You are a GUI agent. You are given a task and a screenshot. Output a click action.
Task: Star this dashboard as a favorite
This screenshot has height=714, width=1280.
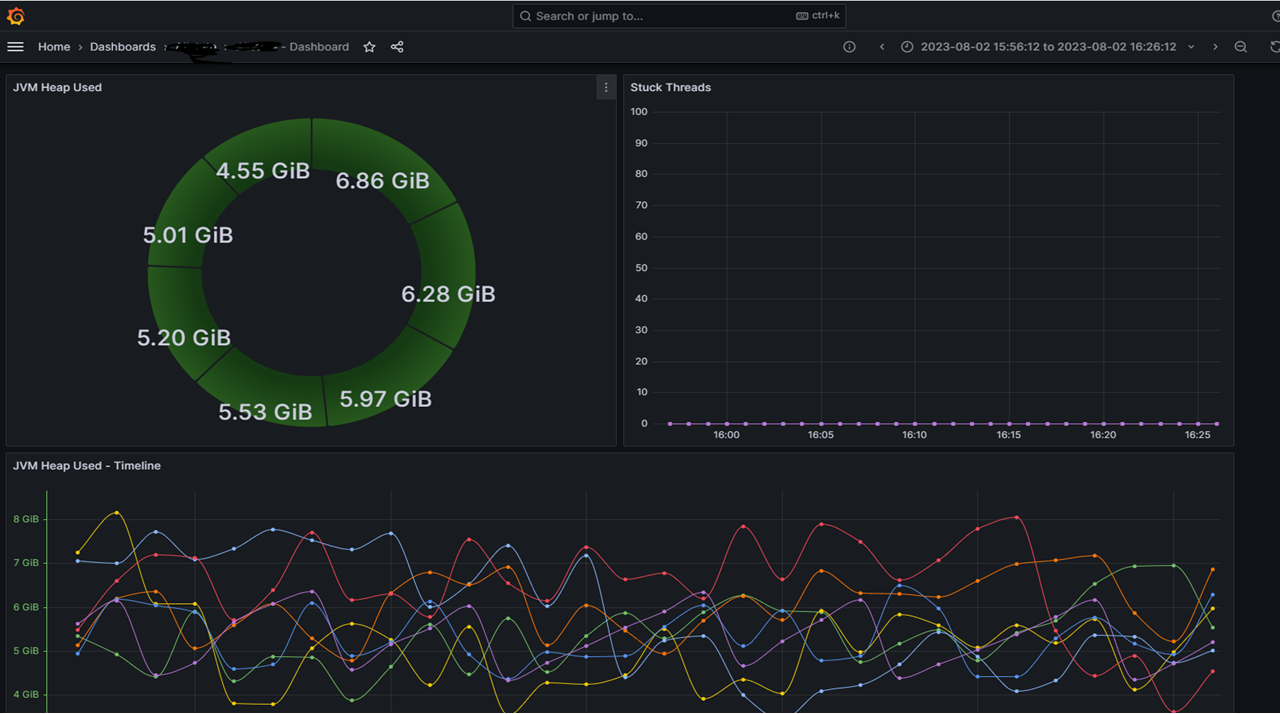368,46
